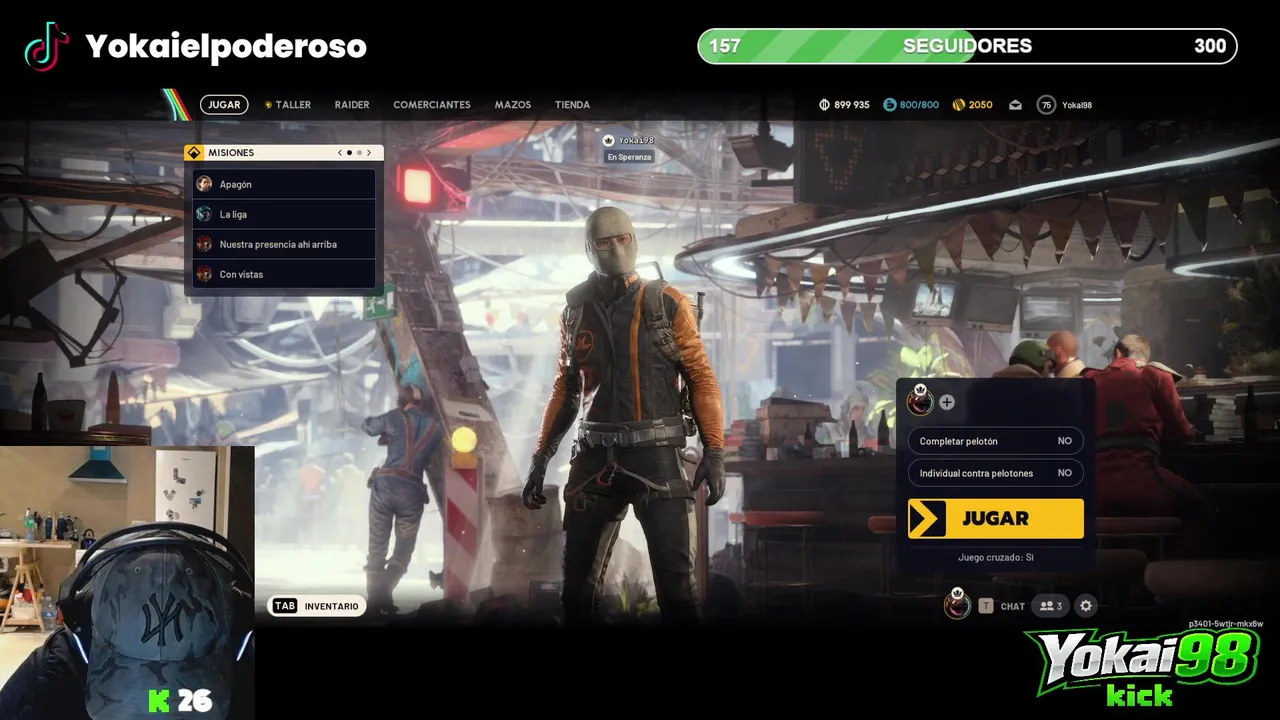
Task: Click the yellow Misiones panel icon
Action: tap(194, 152)
